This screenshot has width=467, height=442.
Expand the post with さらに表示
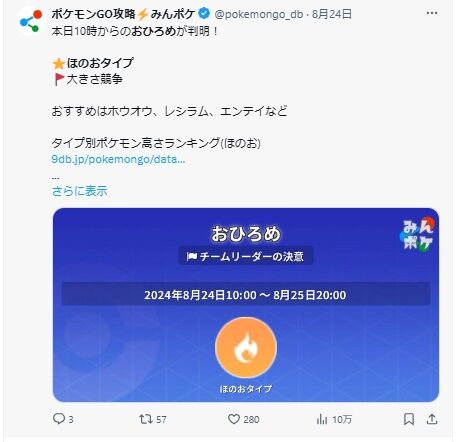coord(79,191)
